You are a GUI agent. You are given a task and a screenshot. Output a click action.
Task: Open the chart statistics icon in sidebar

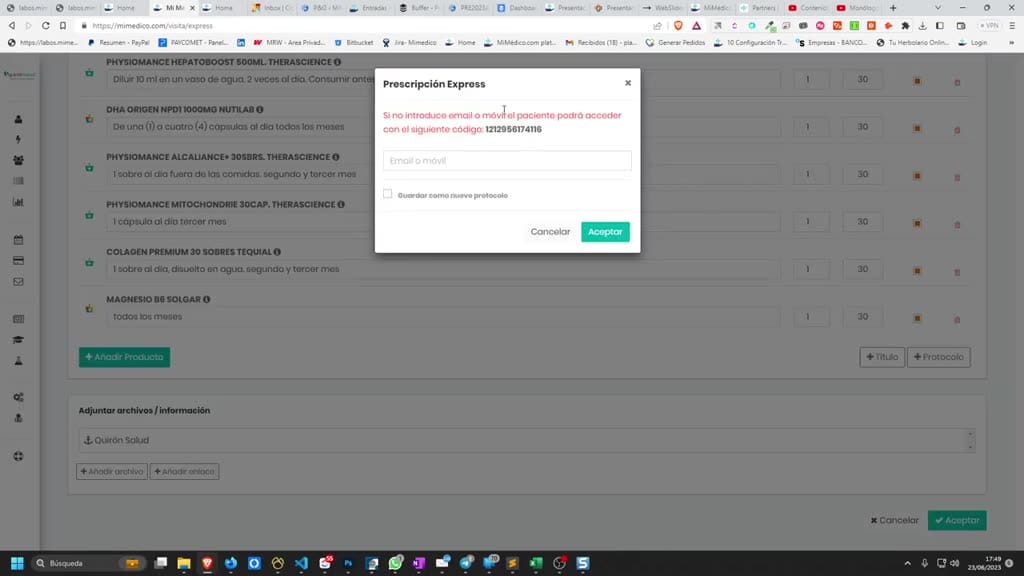[18, 202]
